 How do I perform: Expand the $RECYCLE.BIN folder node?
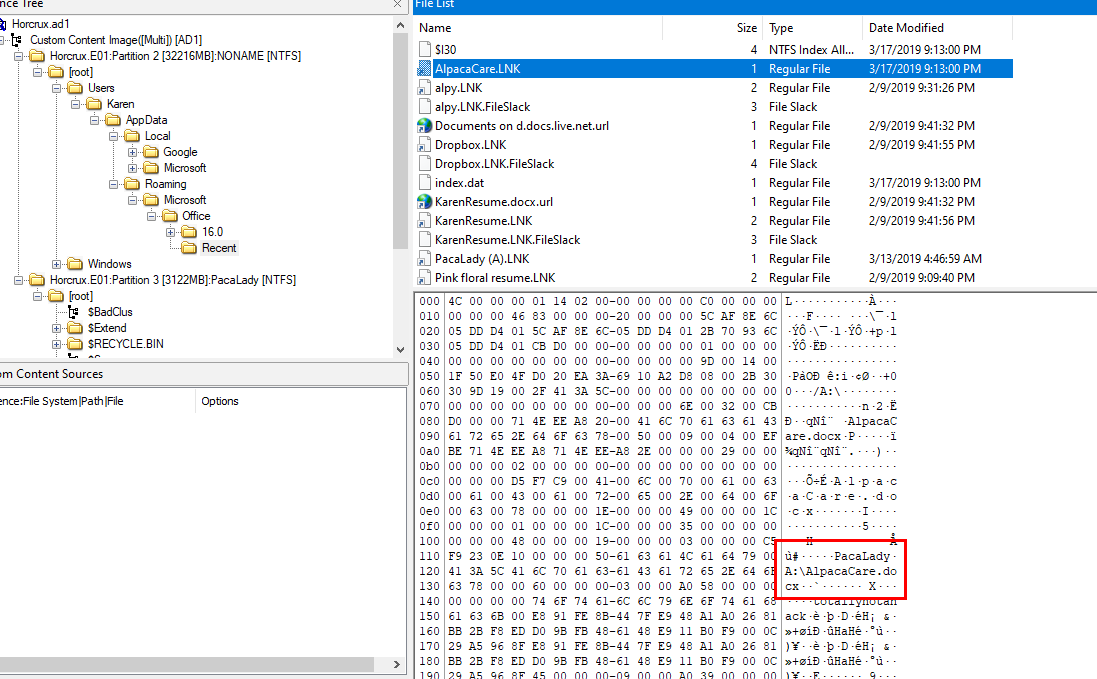(56, 344)
